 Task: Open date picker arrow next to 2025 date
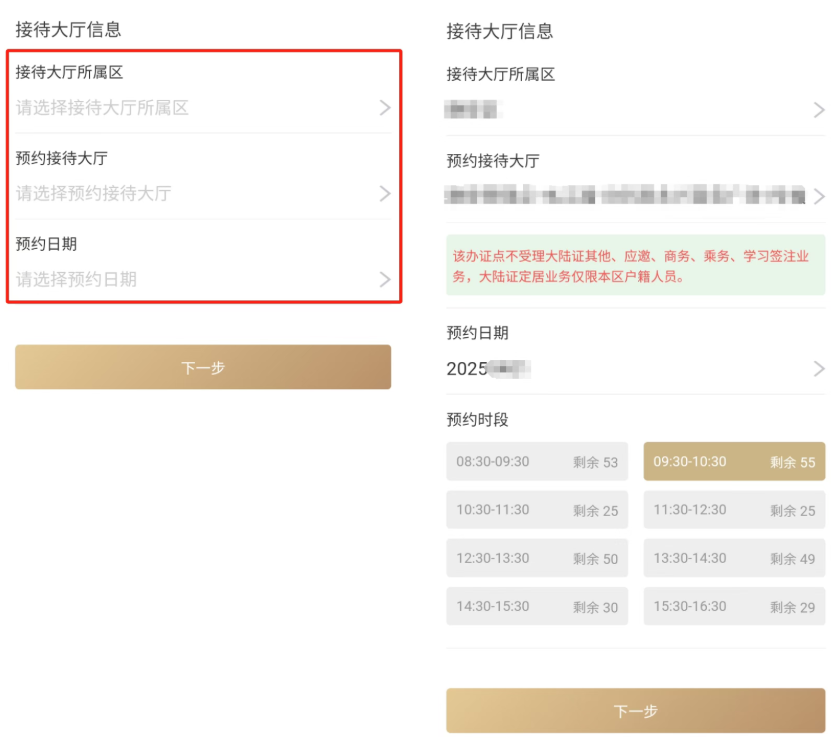[819, 369]
